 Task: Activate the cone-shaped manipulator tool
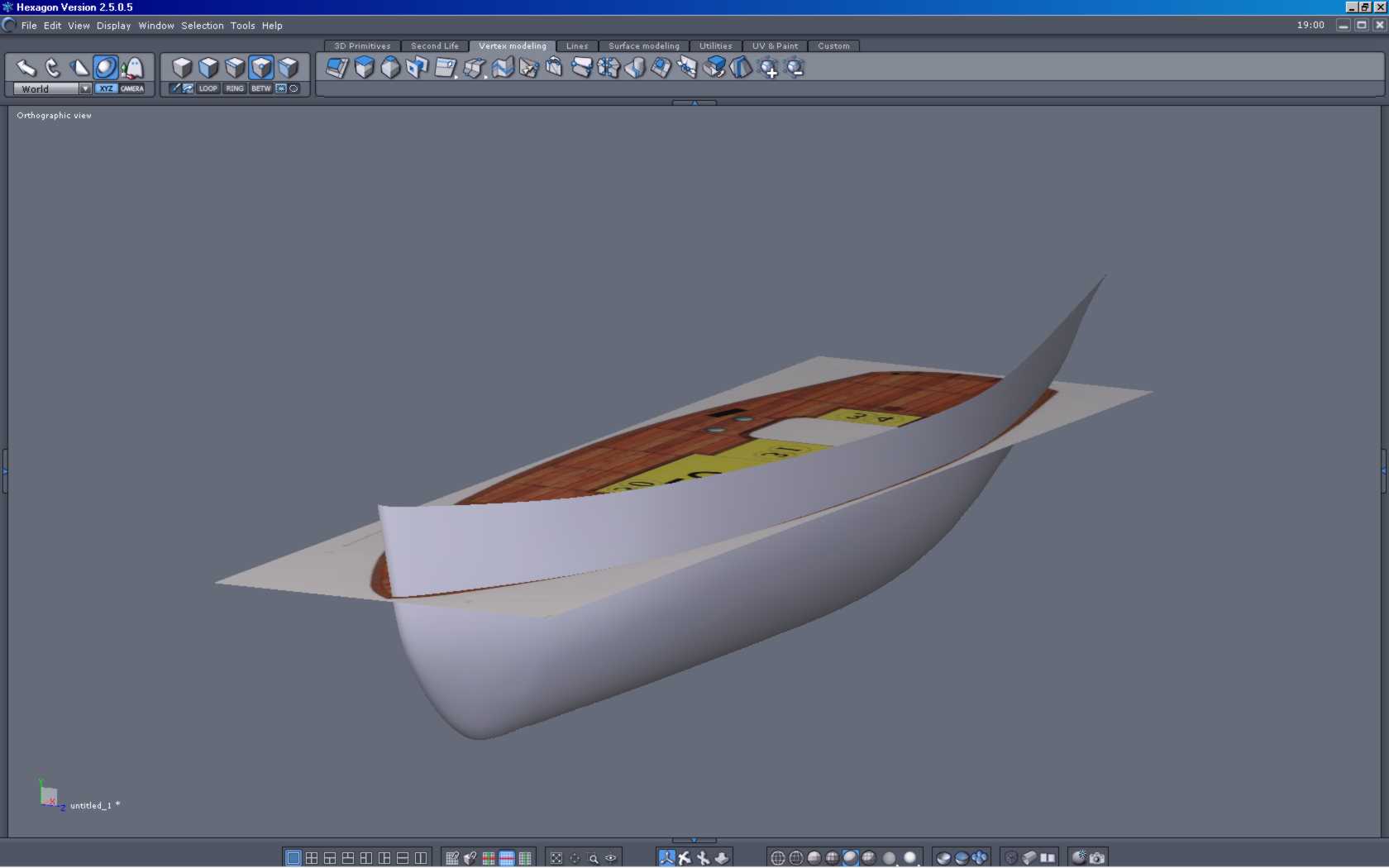79,67
